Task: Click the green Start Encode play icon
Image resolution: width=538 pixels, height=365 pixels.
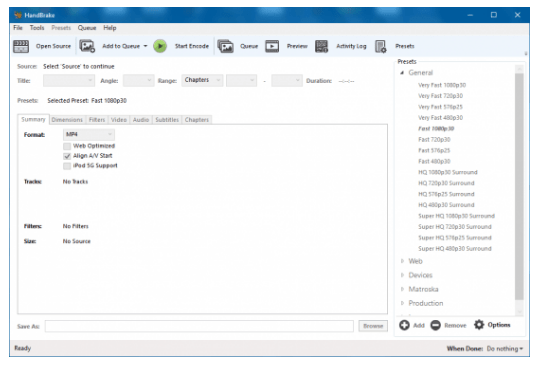Action: click(160, 46)
